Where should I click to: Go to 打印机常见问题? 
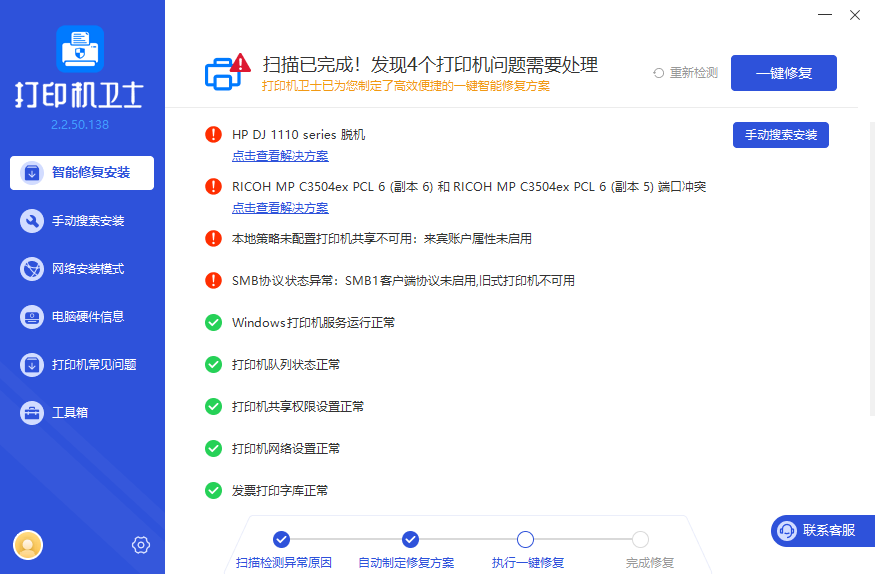click(x=82, y=365)
